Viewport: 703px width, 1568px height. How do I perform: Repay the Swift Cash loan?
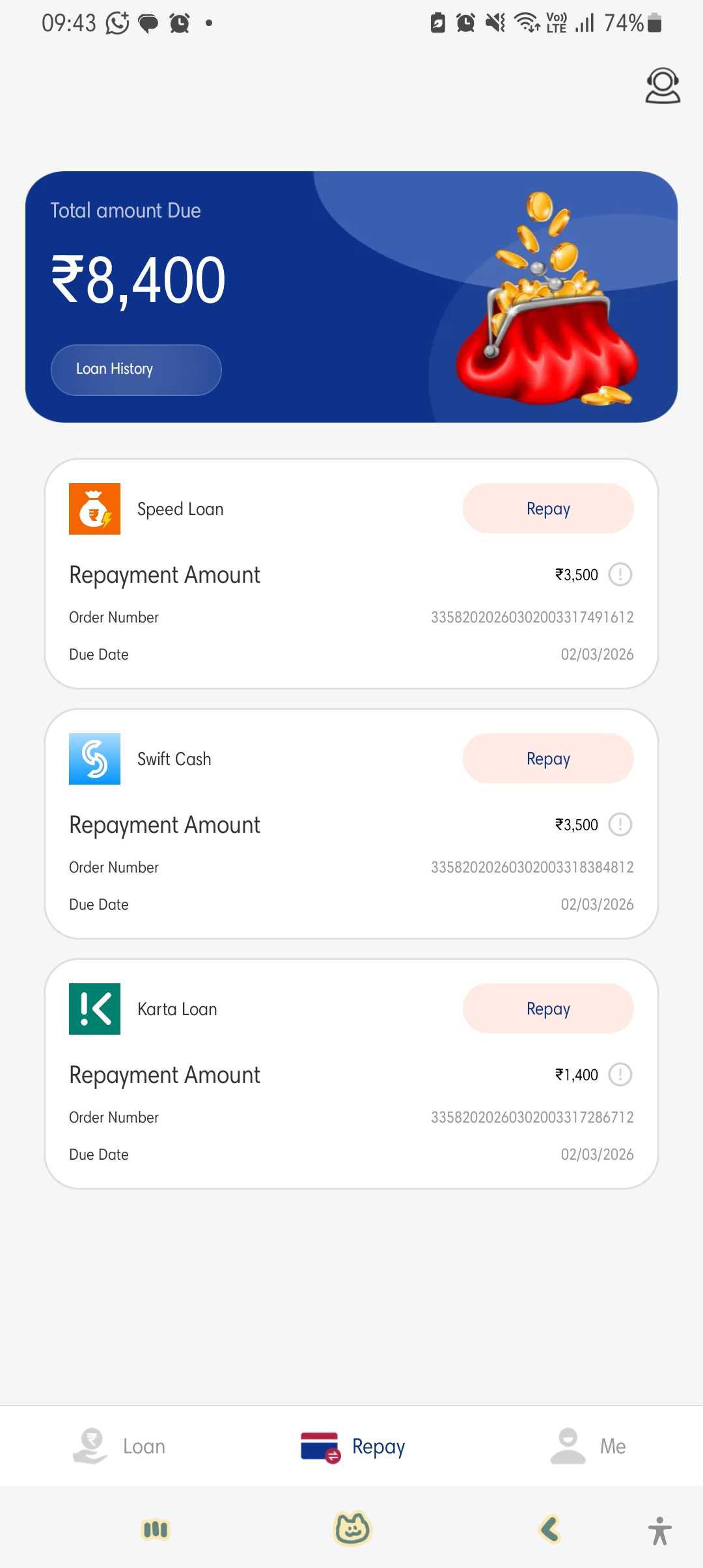[548, 759]
